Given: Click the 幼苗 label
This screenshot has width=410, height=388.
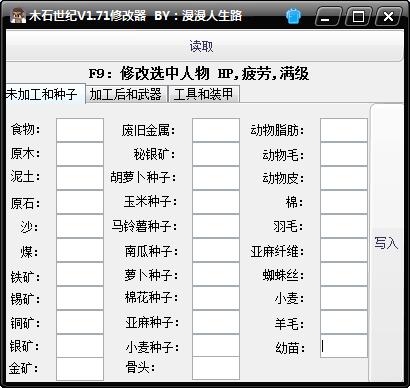Looking at the screenshot, I should (290, 348).
